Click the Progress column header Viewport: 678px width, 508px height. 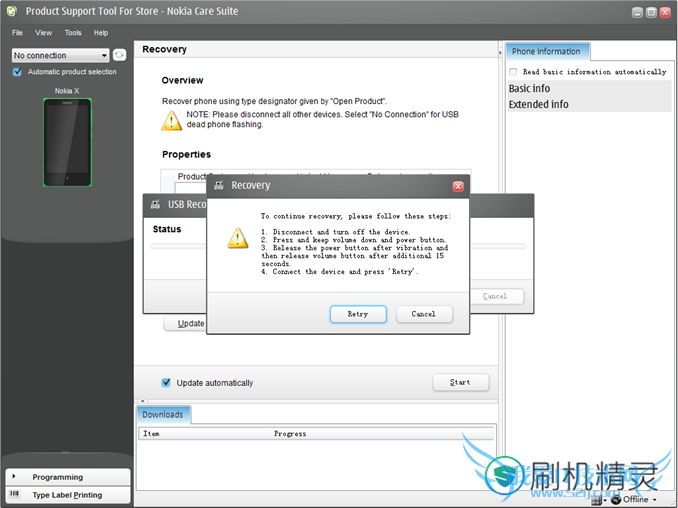click(375, 433)
